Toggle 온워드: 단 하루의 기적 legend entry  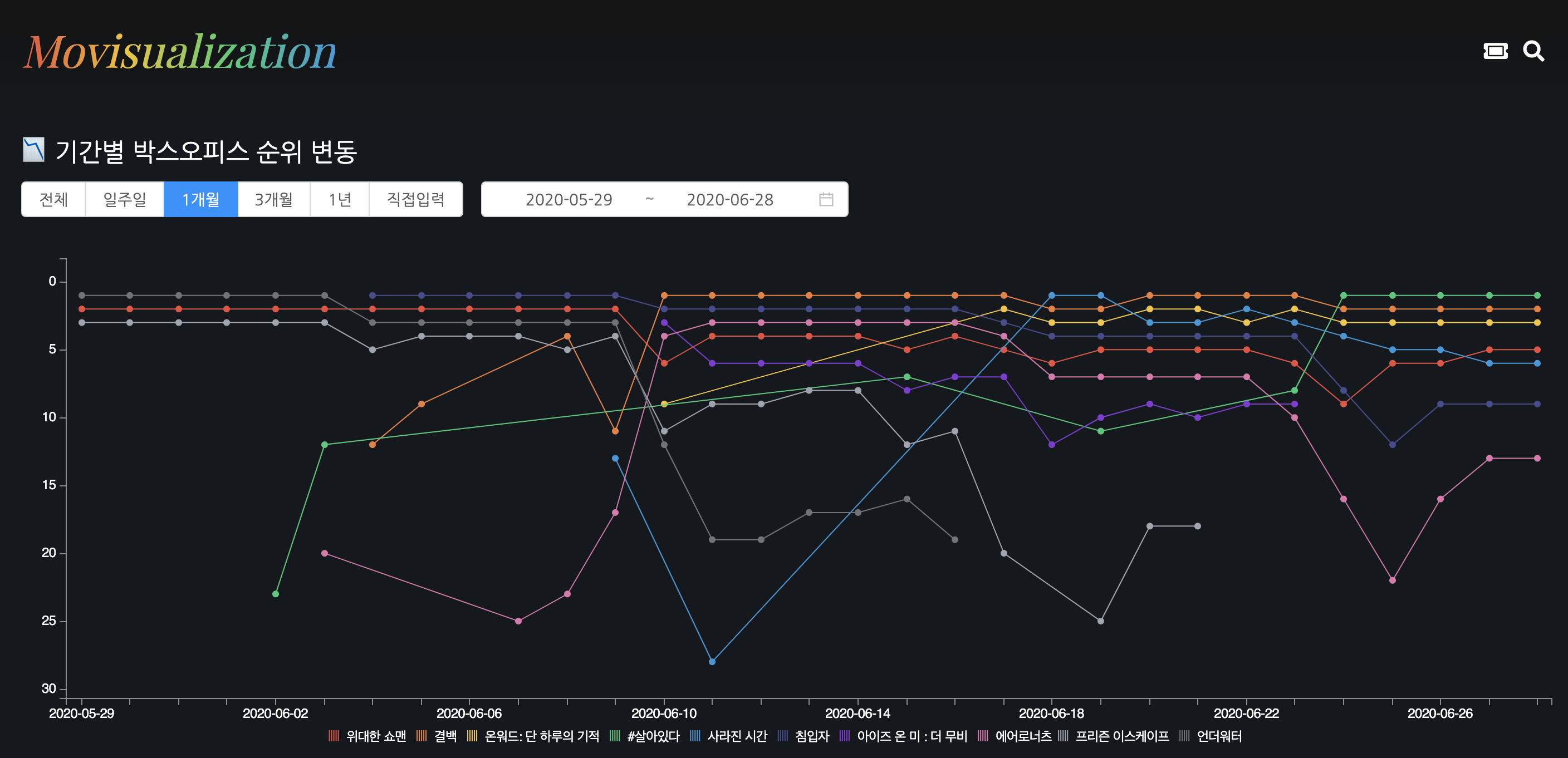click(x=541, y=736)
